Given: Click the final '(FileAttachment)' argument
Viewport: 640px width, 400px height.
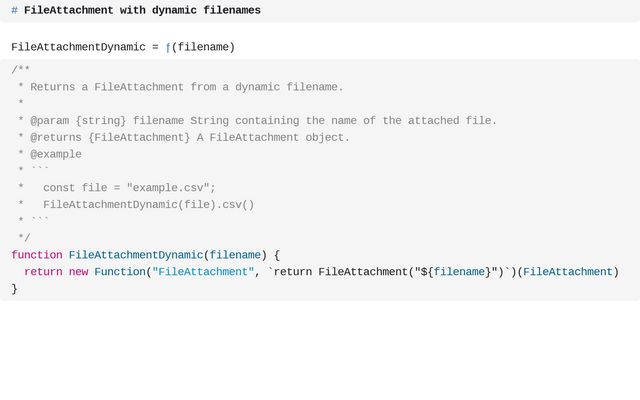Looking at the screenshot, I should (568, 272).
